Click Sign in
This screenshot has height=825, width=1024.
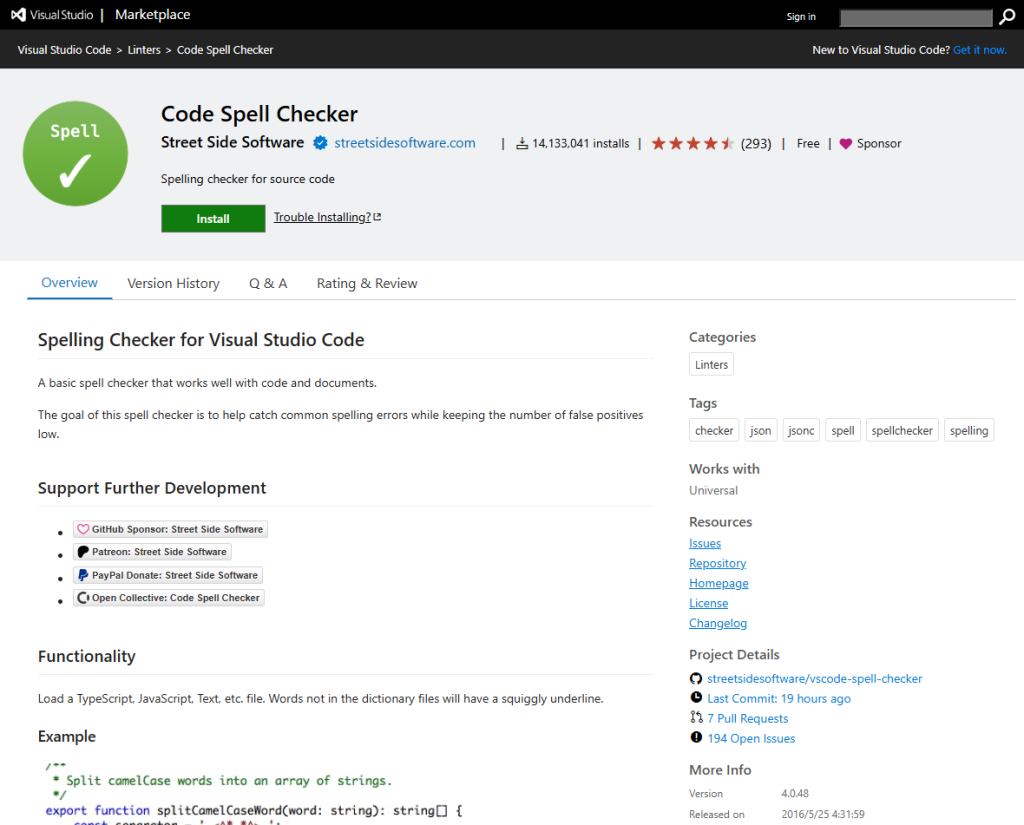[x=801, y=17]
